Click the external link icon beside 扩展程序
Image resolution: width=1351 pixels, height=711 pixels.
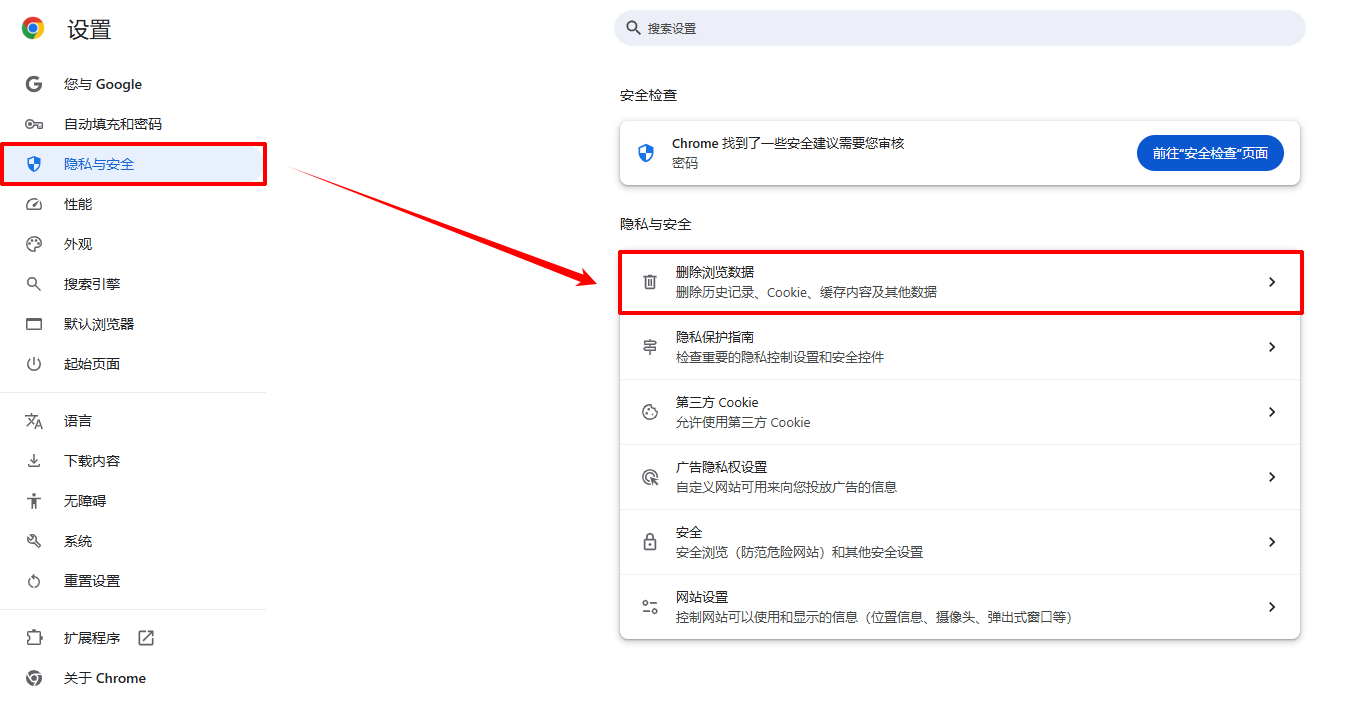pyautogui.click(x=146, y=638)
